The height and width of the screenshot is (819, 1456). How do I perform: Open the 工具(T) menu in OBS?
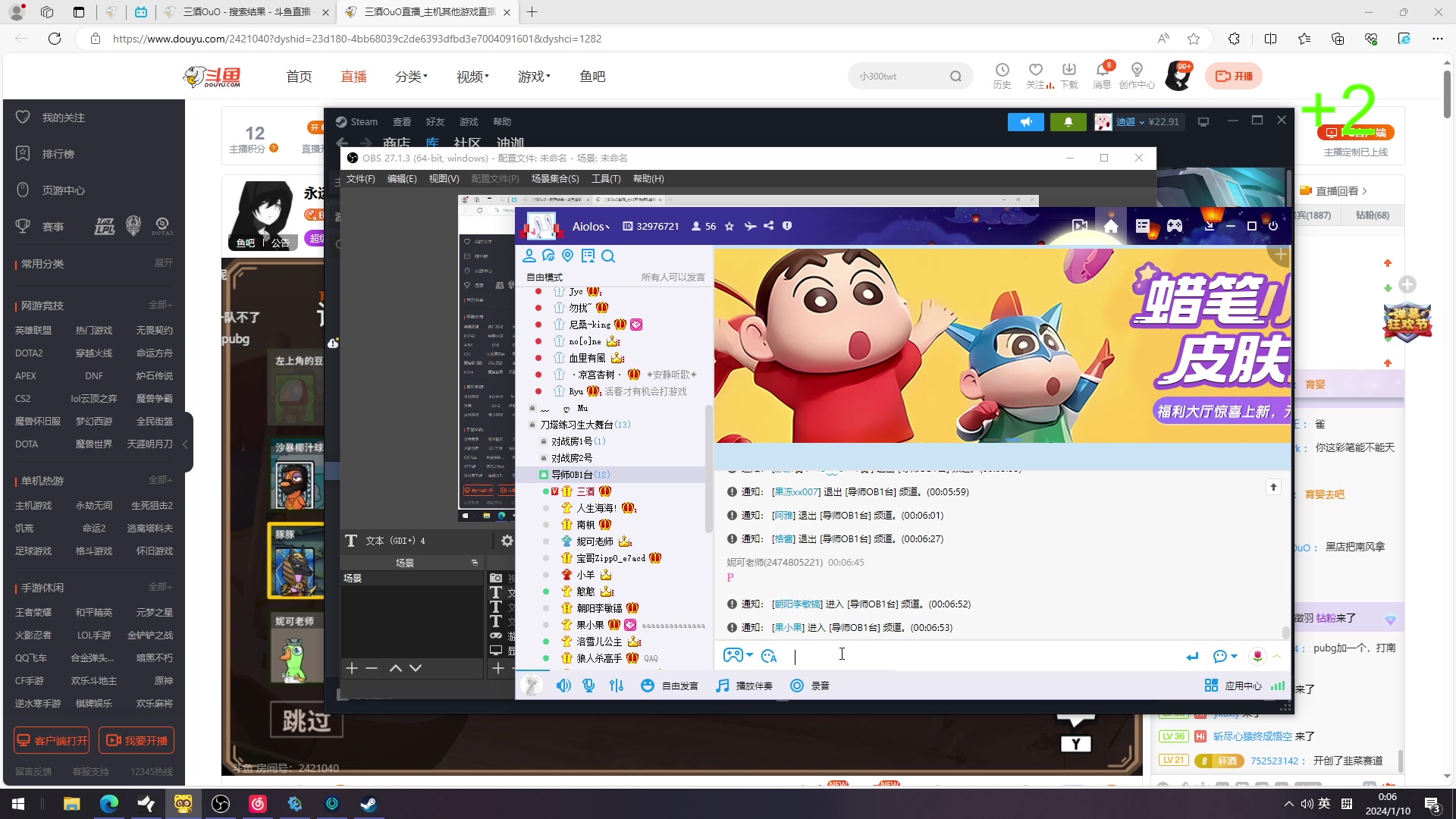607,179
